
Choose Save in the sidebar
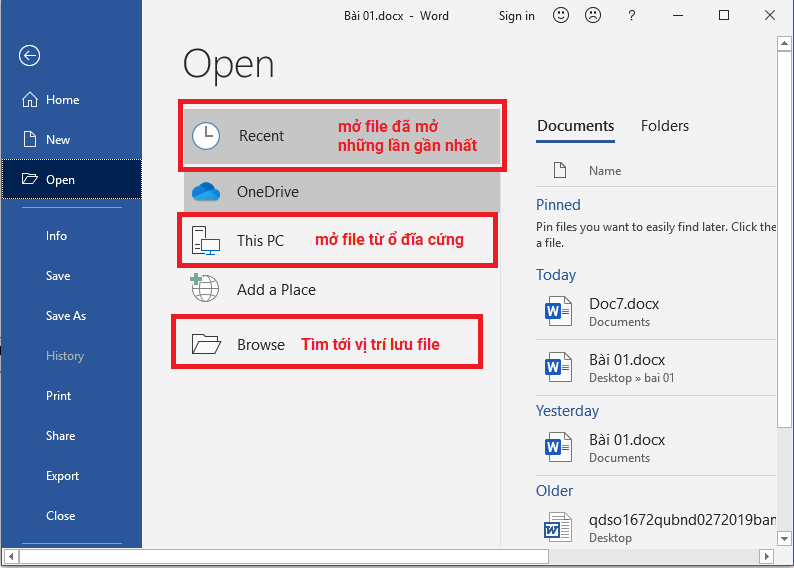coord(72,276)
